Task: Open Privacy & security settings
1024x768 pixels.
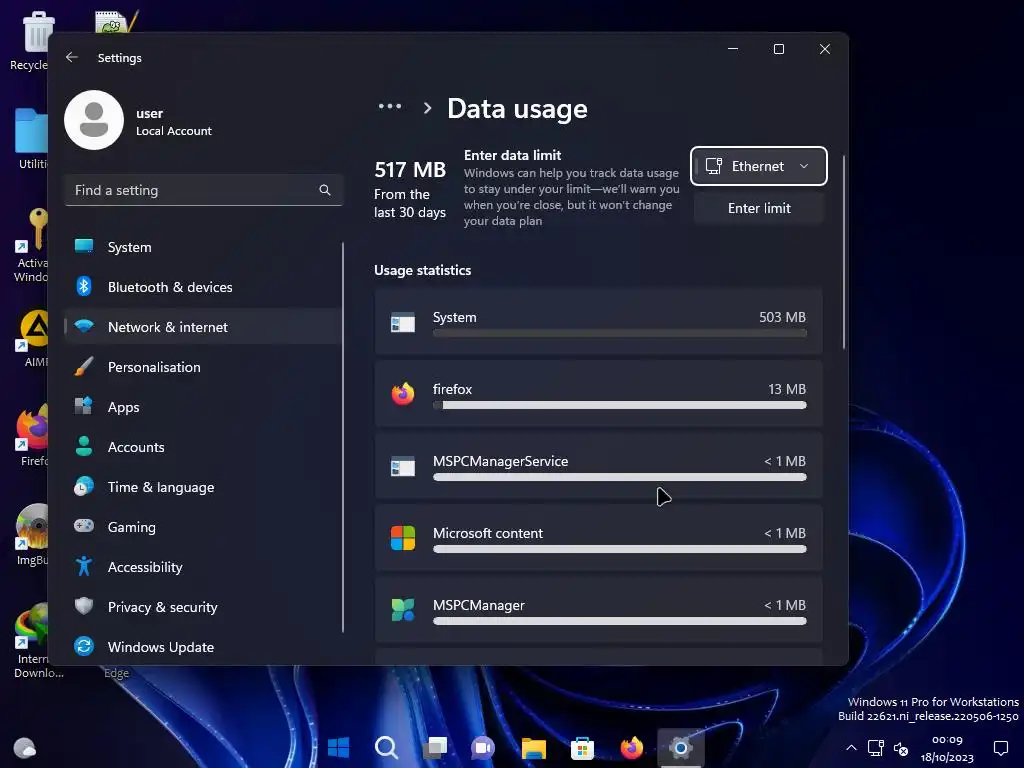Action: (203, 607)
